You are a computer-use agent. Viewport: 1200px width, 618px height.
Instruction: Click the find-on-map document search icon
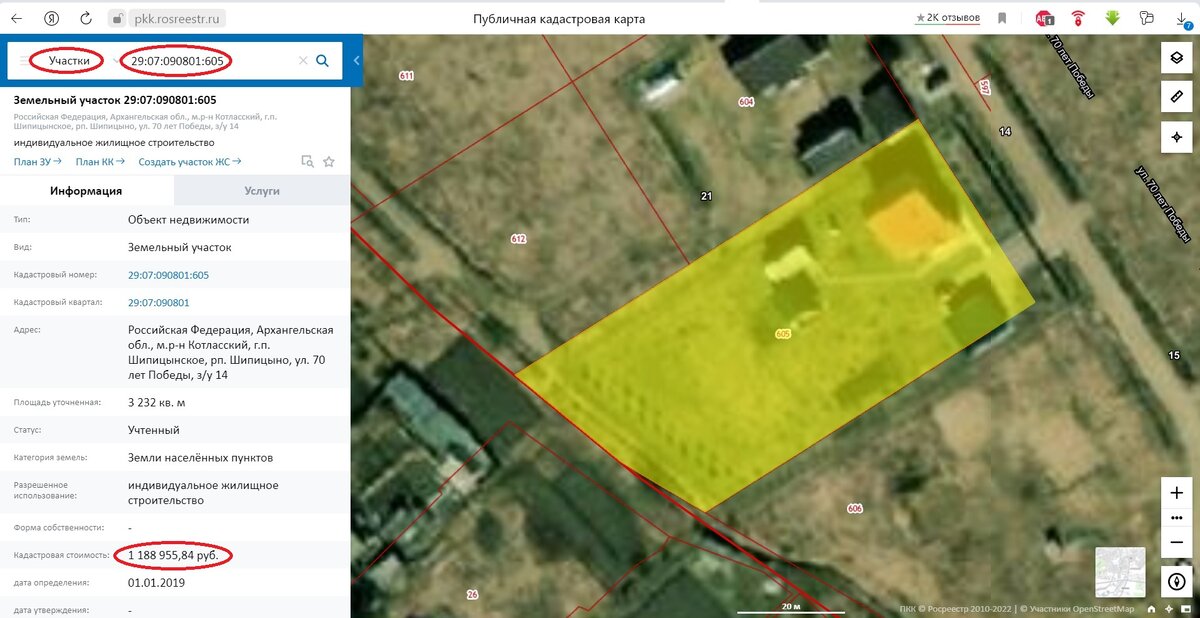tap(308, 161)
